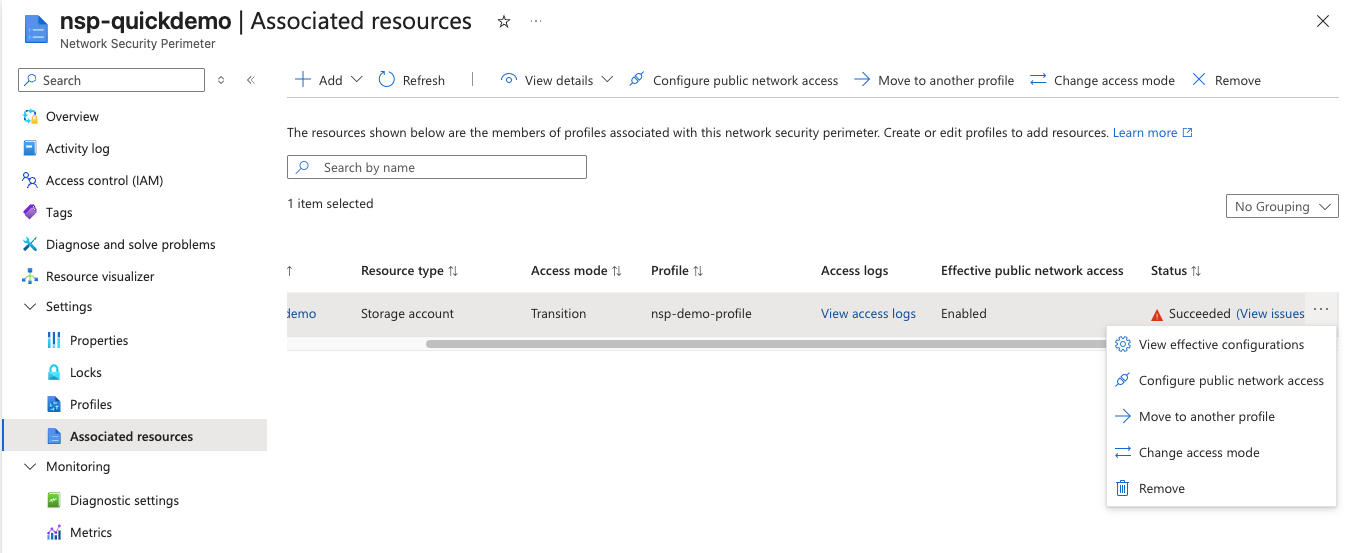The width and height of the screenshot is (1355, 553).
Task: Open Metrics under Monitoring
Action: coord(91,532)
